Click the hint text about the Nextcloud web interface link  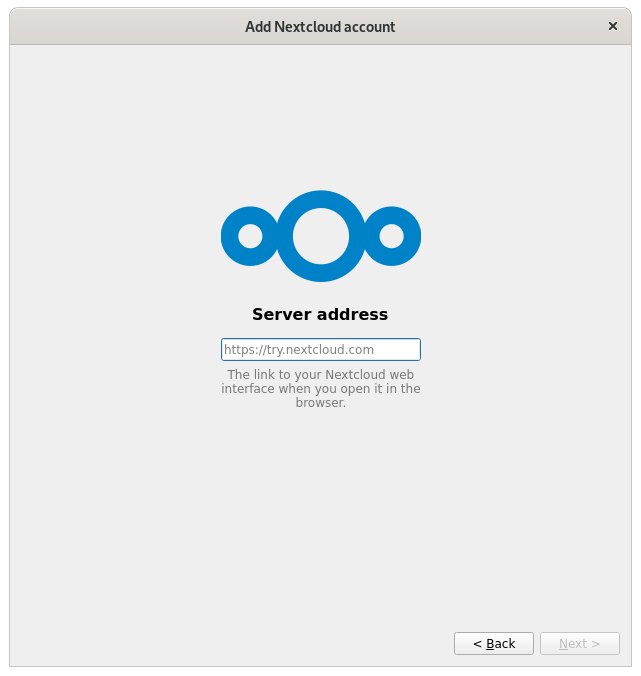point(321,388)
